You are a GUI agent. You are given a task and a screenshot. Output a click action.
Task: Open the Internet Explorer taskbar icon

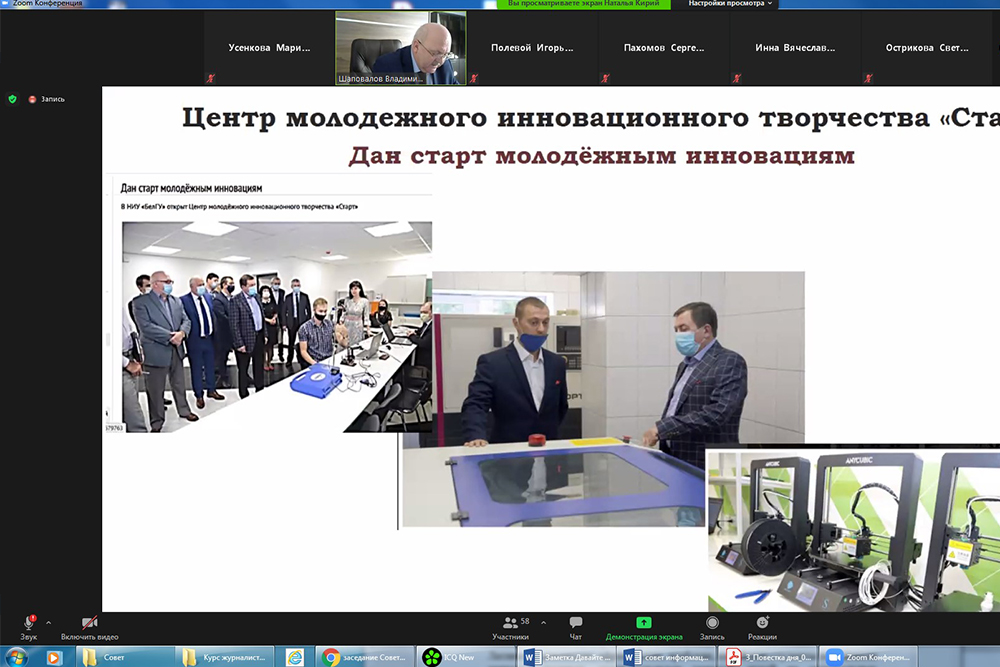click(295, 657)
